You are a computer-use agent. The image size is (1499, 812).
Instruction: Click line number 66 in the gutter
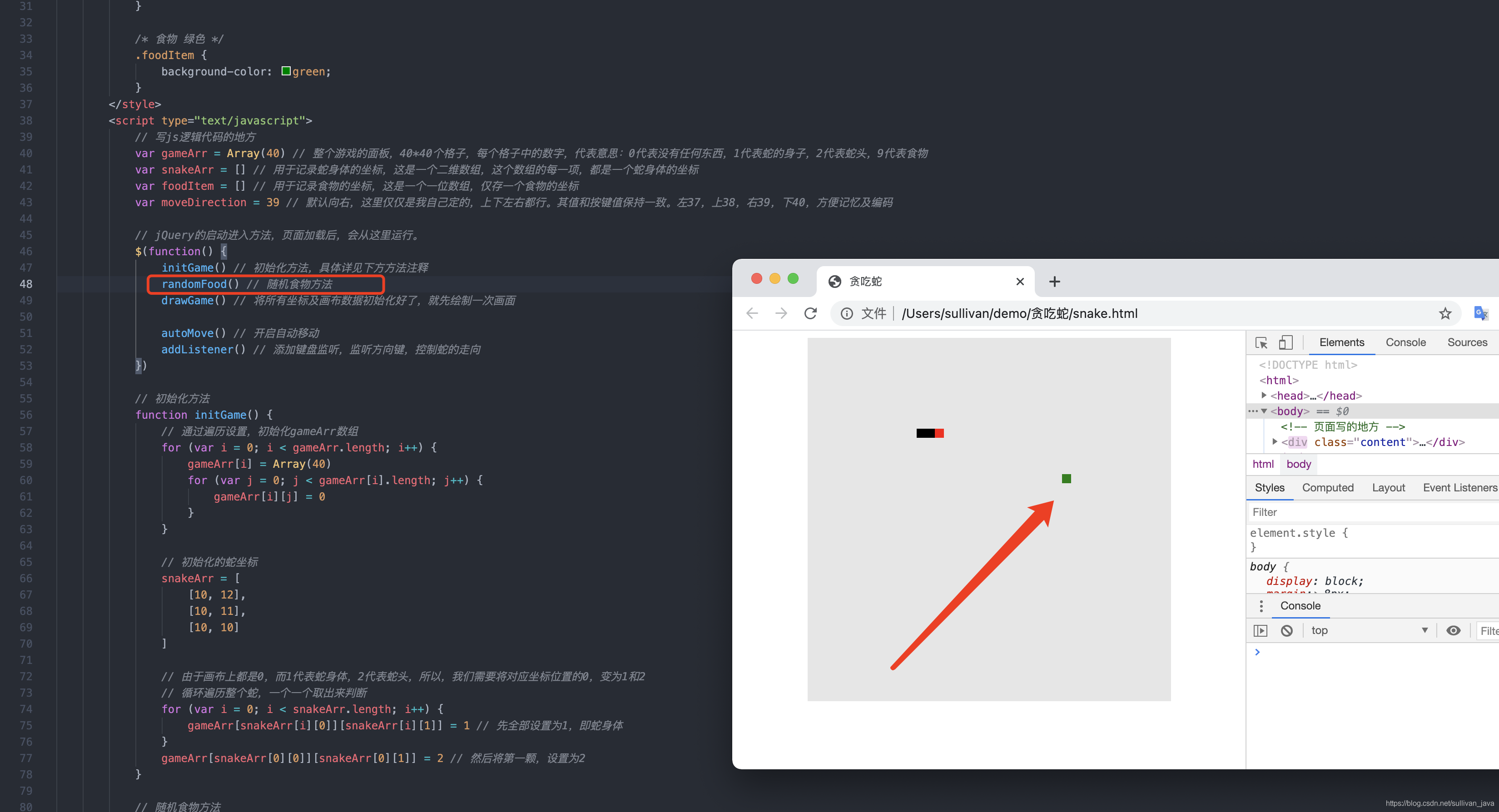pos(25,578)
